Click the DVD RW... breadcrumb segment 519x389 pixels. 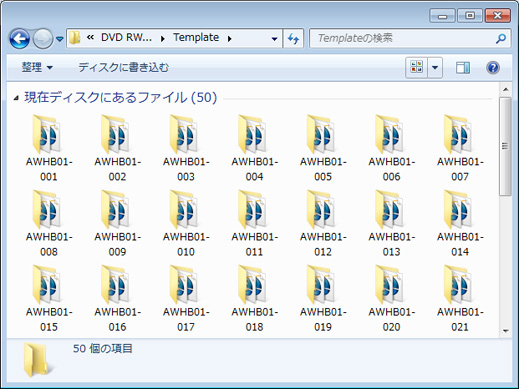click(126, 37)
